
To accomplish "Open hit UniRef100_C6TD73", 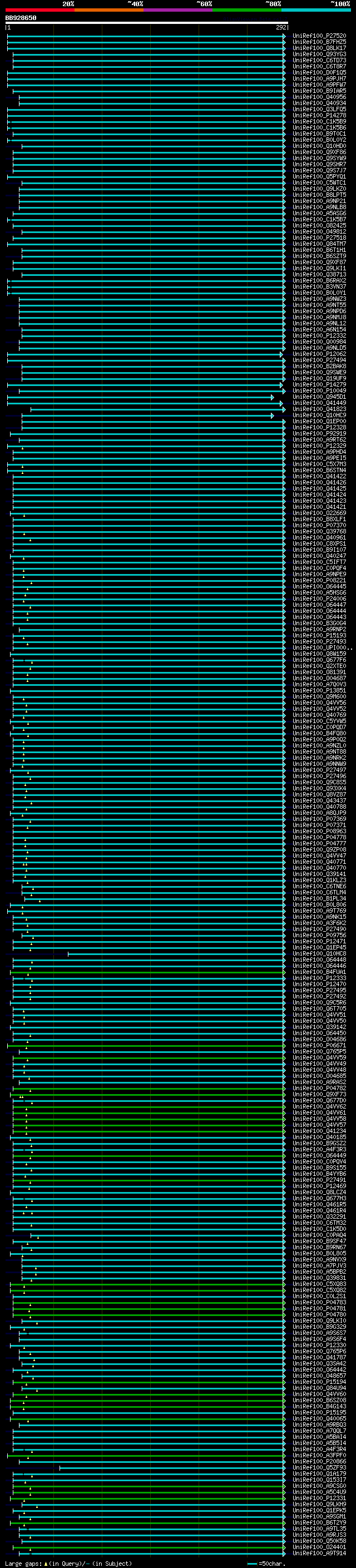I will click(319, 60).
